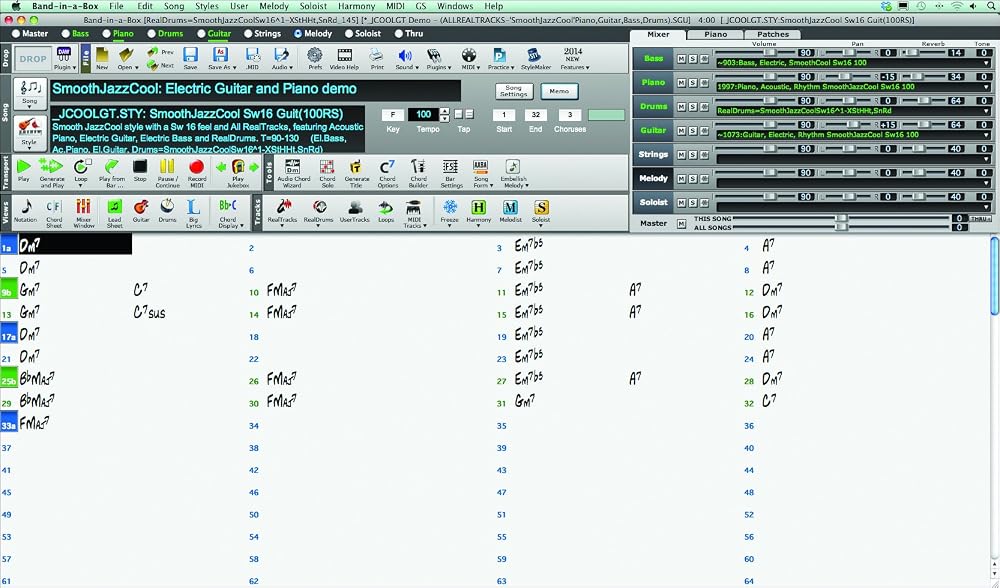Viewport: 1000px width, 588px height.
Task: Click Prev song button
Action: pos(161,52)
